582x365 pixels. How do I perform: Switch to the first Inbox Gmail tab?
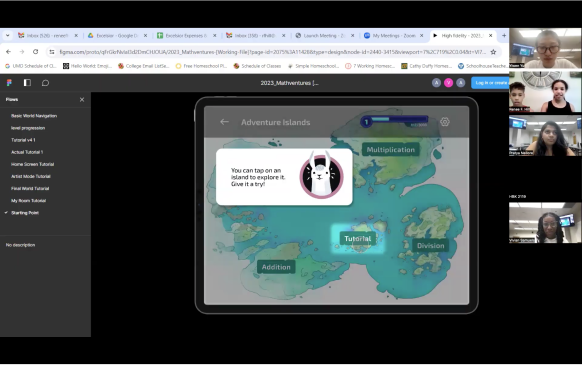[48, 36]
